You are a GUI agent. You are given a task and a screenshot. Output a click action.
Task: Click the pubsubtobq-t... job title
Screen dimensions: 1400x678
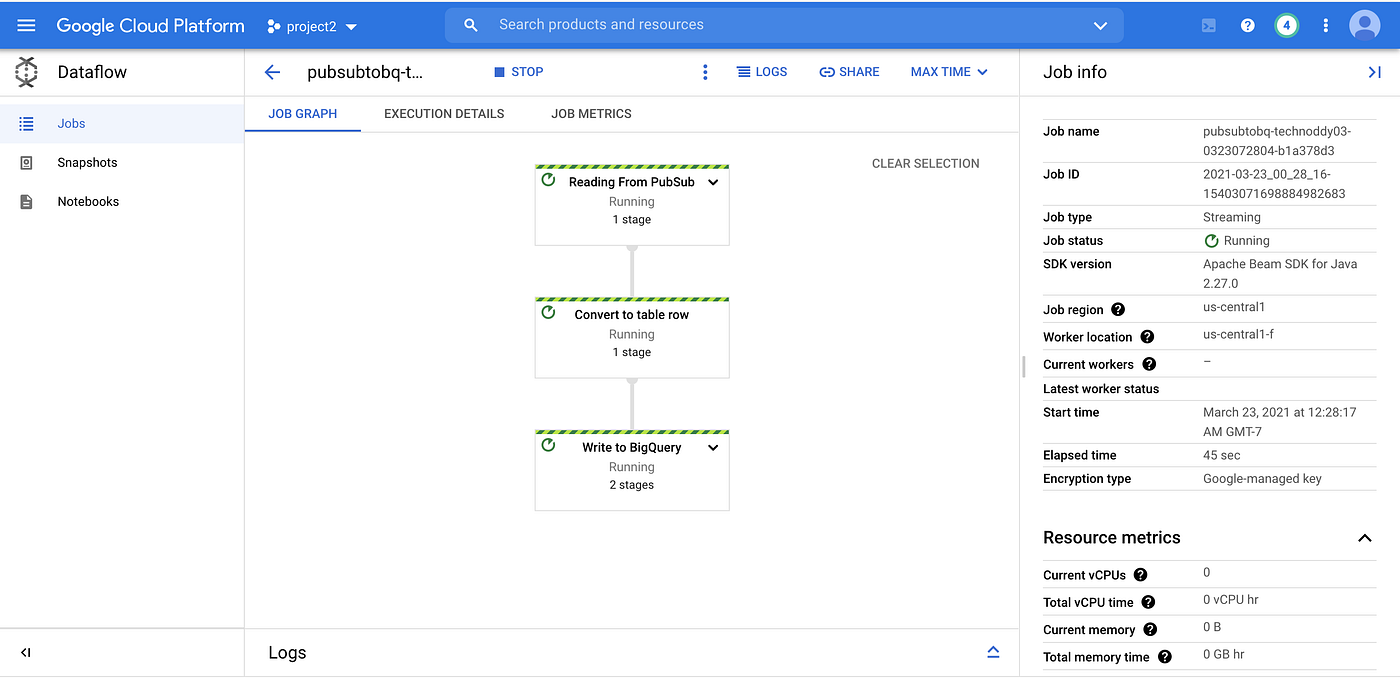tap(365, 72)
